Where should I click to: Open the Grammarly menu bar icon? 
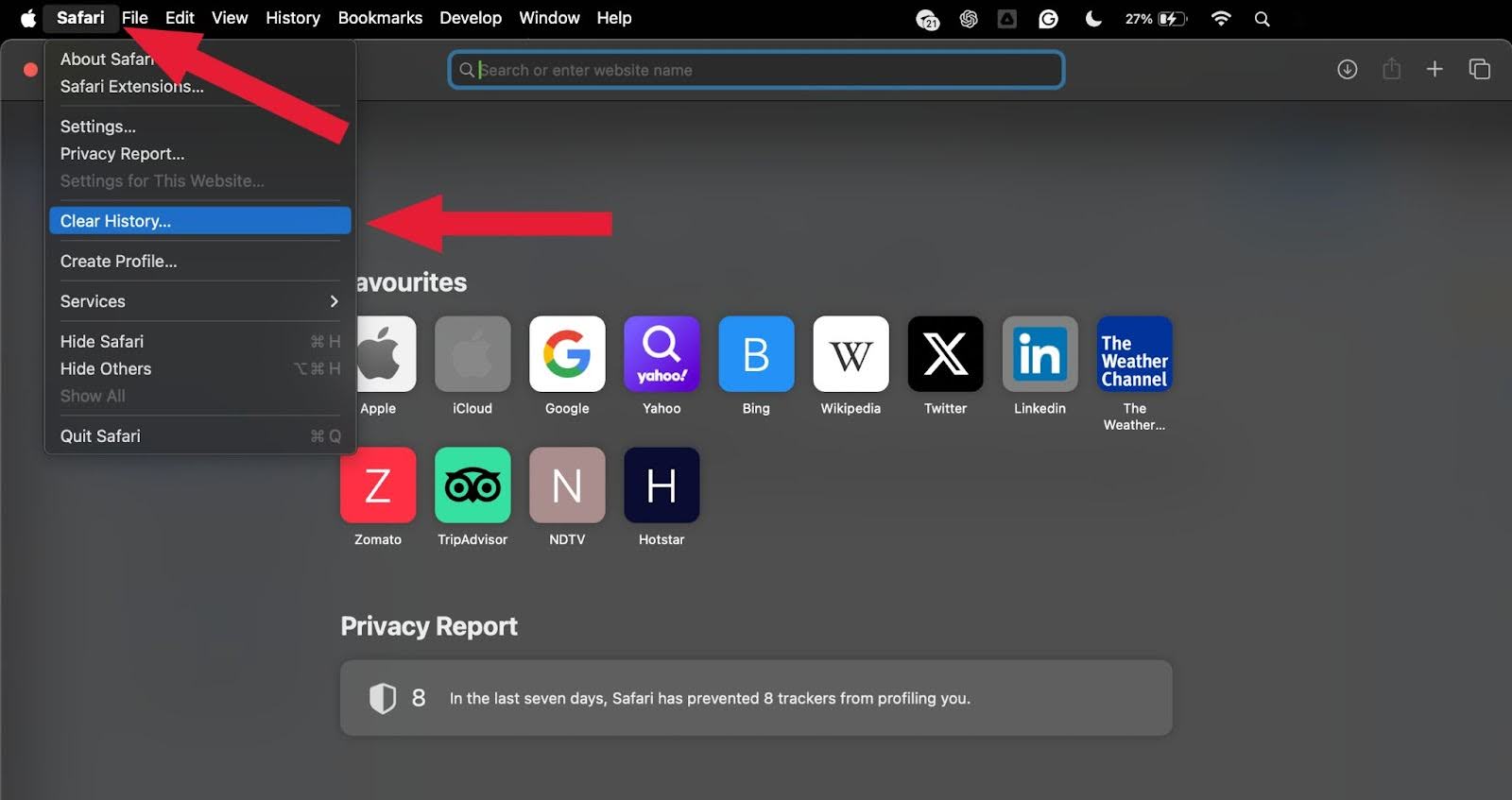point(1048,19)
